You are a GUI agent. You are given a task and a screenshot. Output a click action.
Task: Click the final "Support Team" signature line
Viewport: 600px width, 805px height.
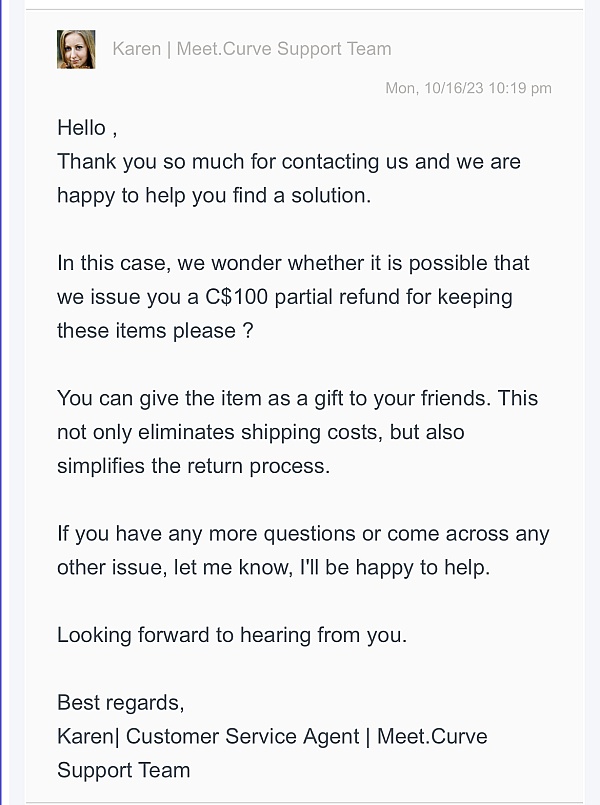(x=123, y=770)
